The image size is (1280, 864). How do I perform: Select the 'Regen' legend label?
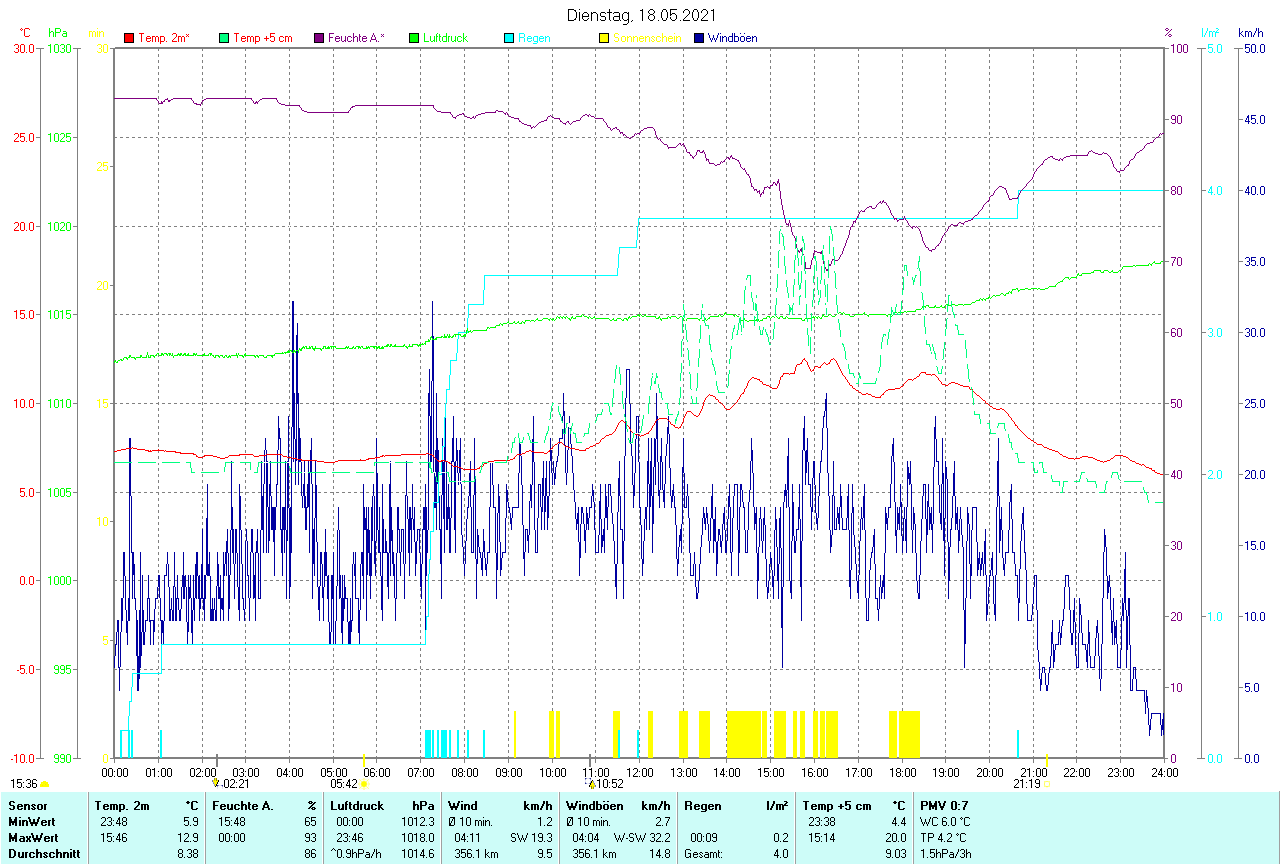coord(534,38)
